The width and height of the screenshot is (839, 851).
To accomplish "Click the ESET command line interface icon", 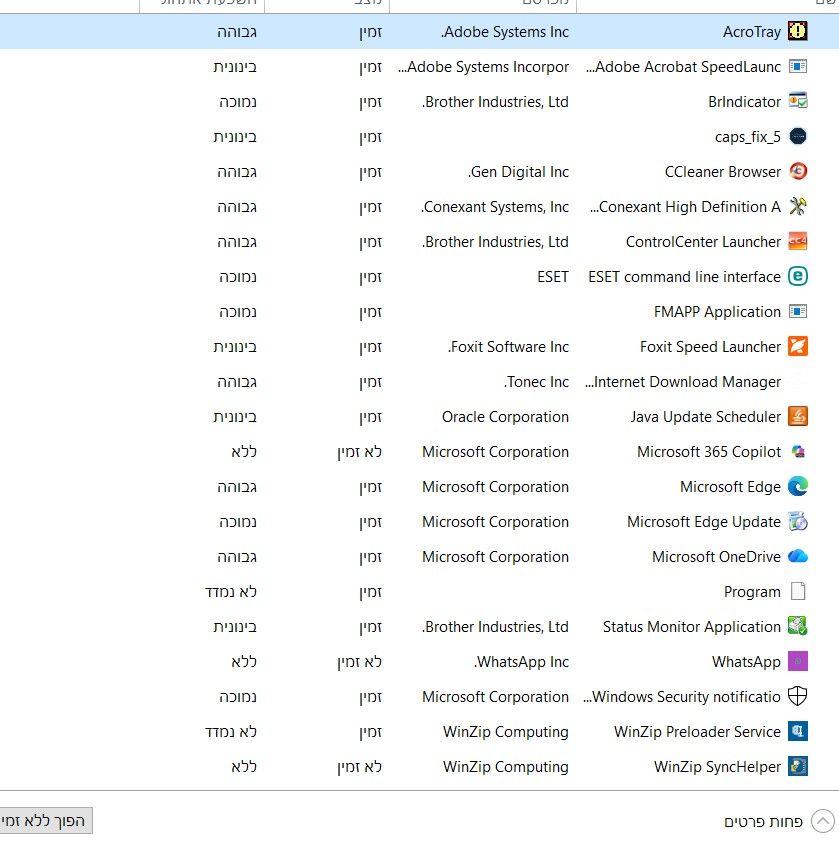I will (797, 276).
